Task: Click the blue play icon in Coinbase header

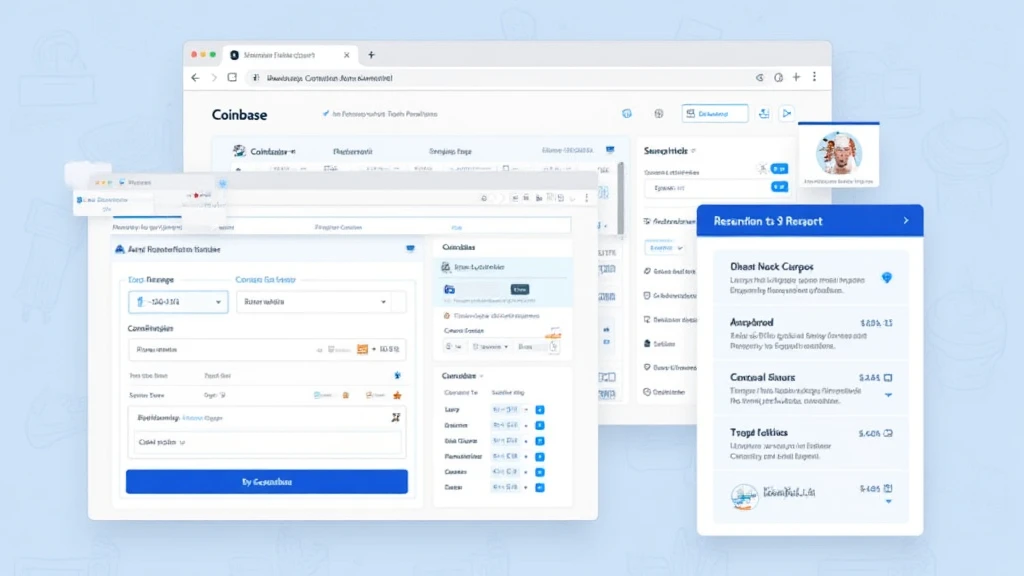Action: point(787,114)
